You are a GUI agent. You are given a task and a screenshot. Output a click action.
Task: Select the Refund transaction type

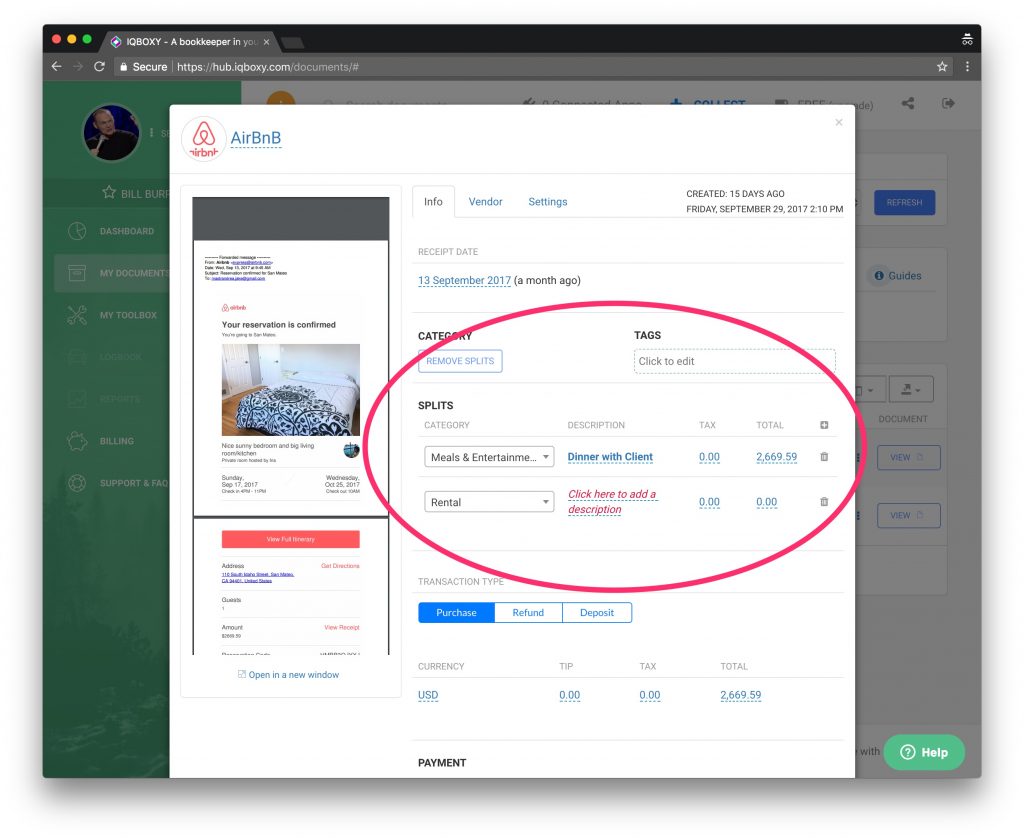tap(528, 612)
